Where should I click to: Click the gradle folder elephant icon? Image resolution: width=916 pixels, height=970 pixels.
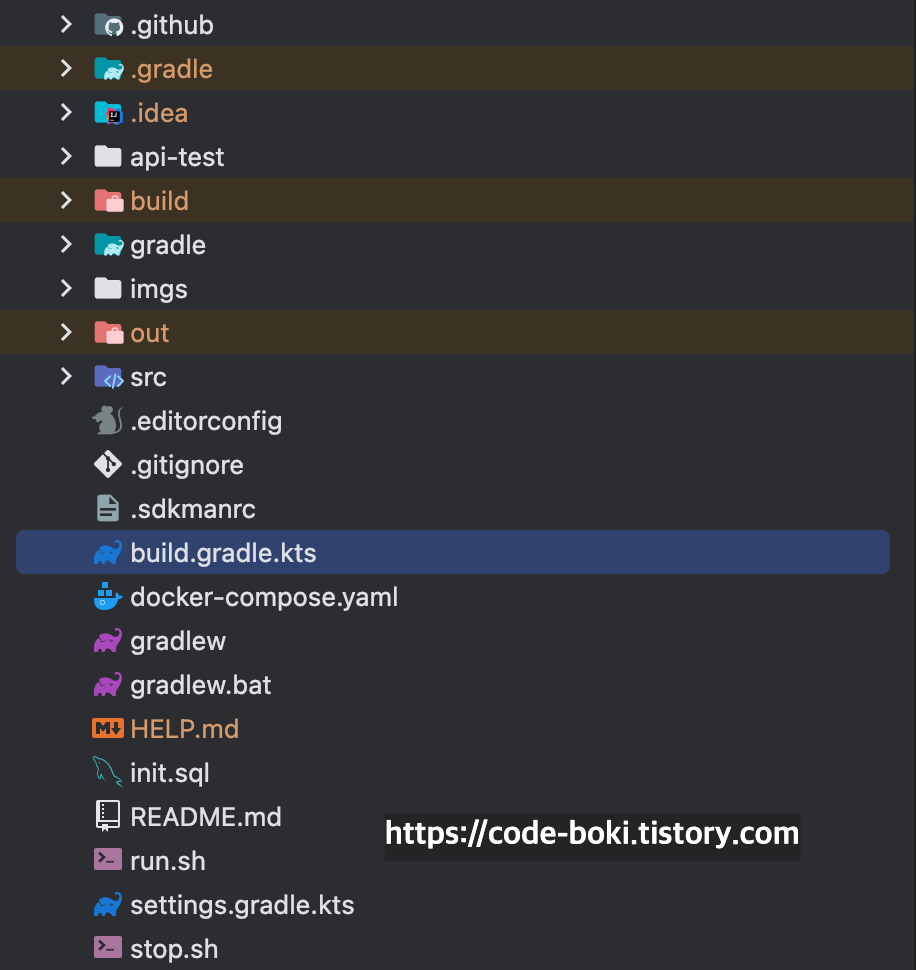point(108,245)
